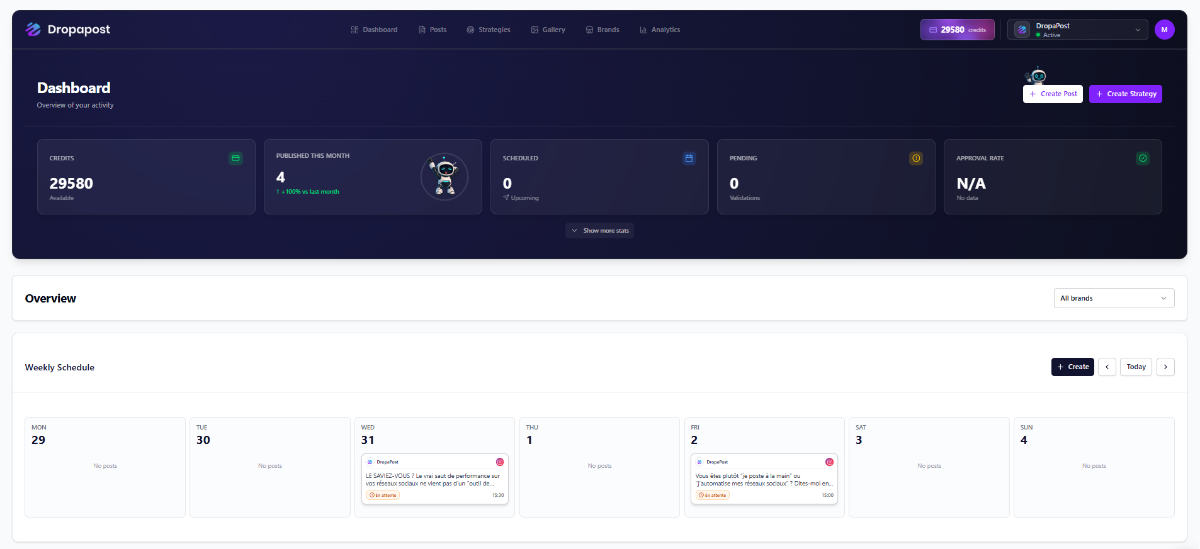Click the calendar icon in Scheduled tile
The height and width of the screenshot is (549, 1200).
[689, 158]
